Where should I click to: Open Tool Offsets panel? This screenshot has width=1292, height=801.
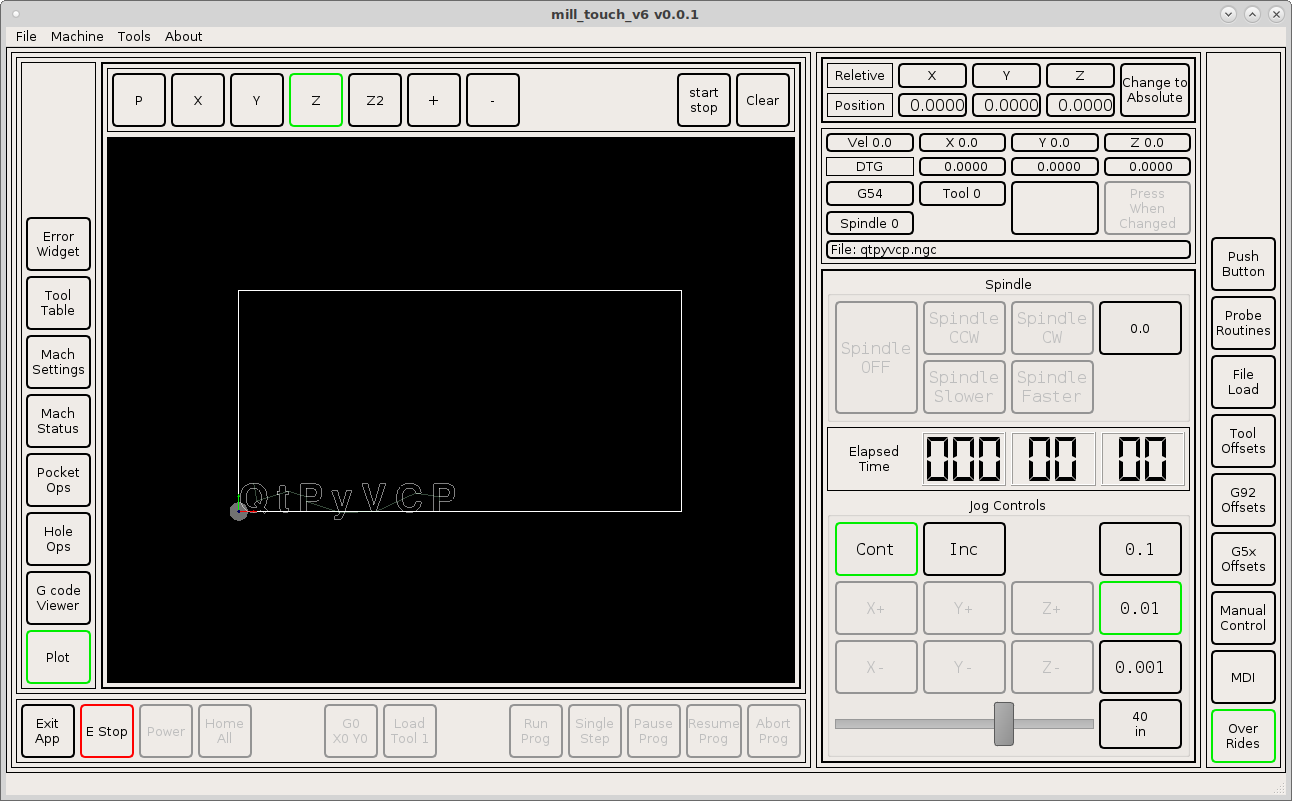(1243, 441)
